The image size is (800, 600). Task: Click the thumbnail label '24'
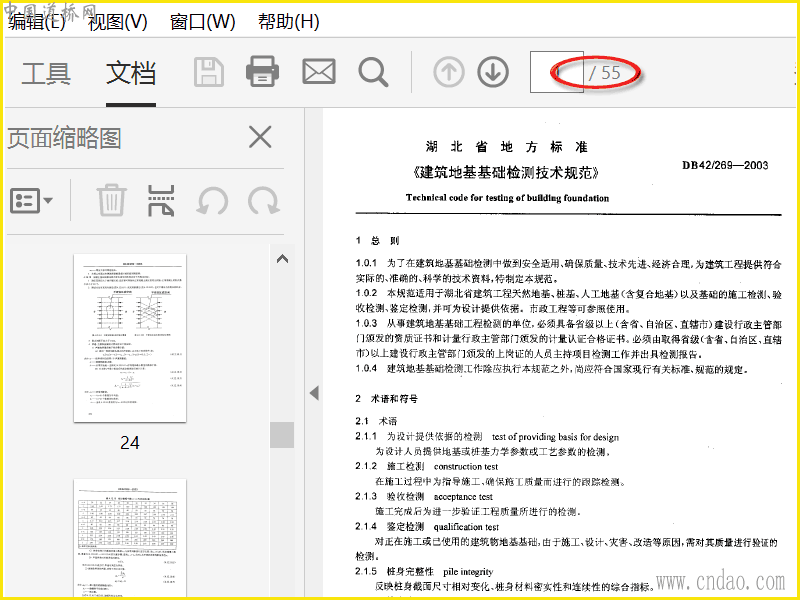point(130,443)
